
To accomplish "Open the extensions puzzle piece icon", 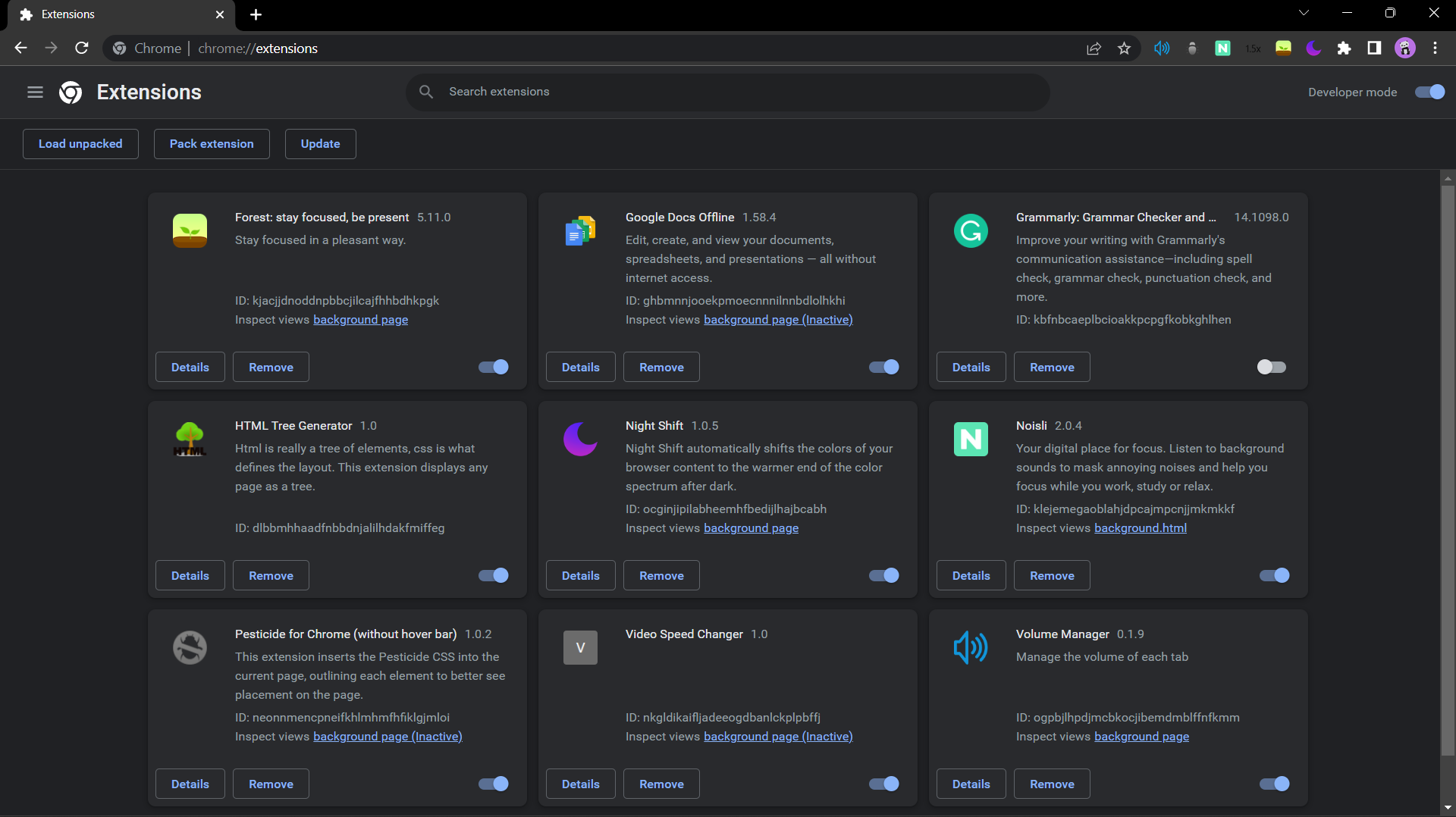I will tap(1345, 48).
